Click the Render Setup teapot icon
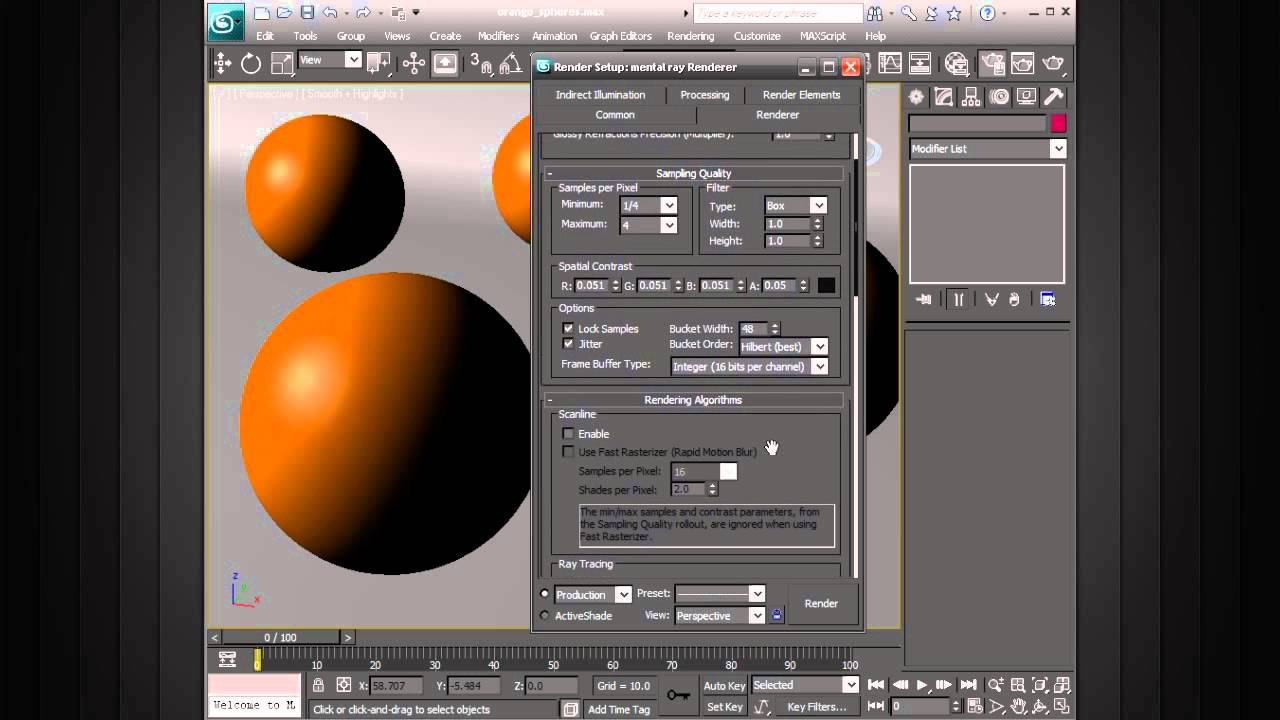Screen dimensions: 1280x720 pos(992,64)
